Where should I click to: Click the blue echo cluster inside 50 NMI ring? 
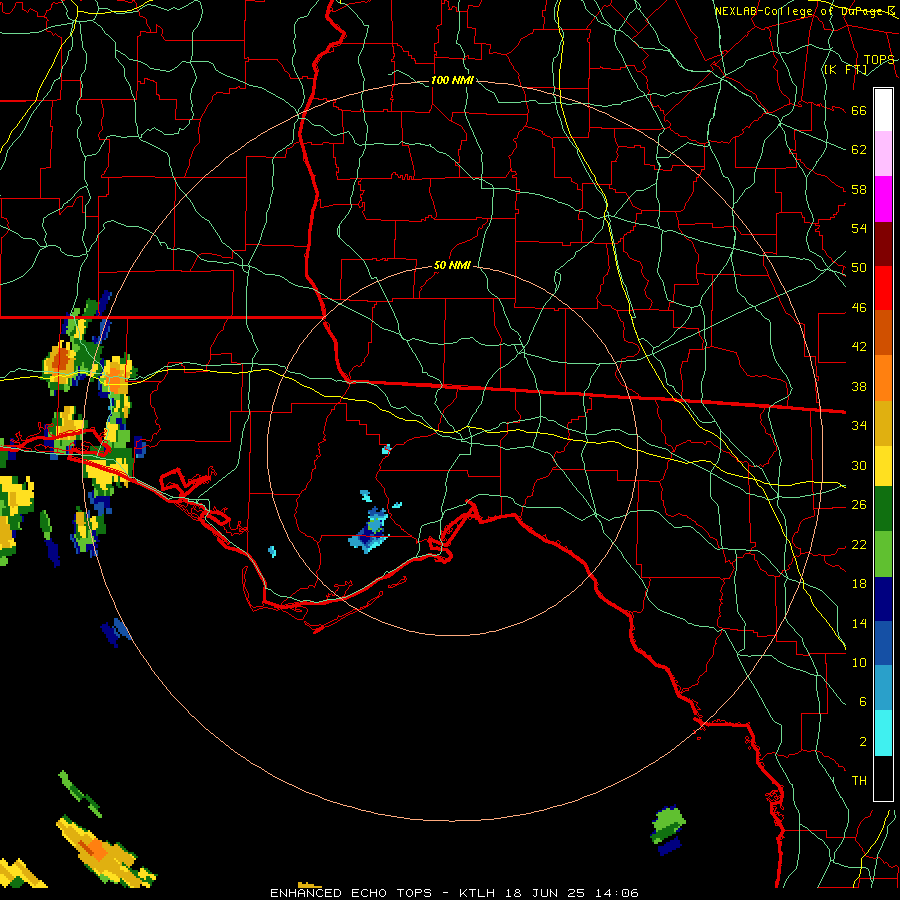tap(370, 531)
